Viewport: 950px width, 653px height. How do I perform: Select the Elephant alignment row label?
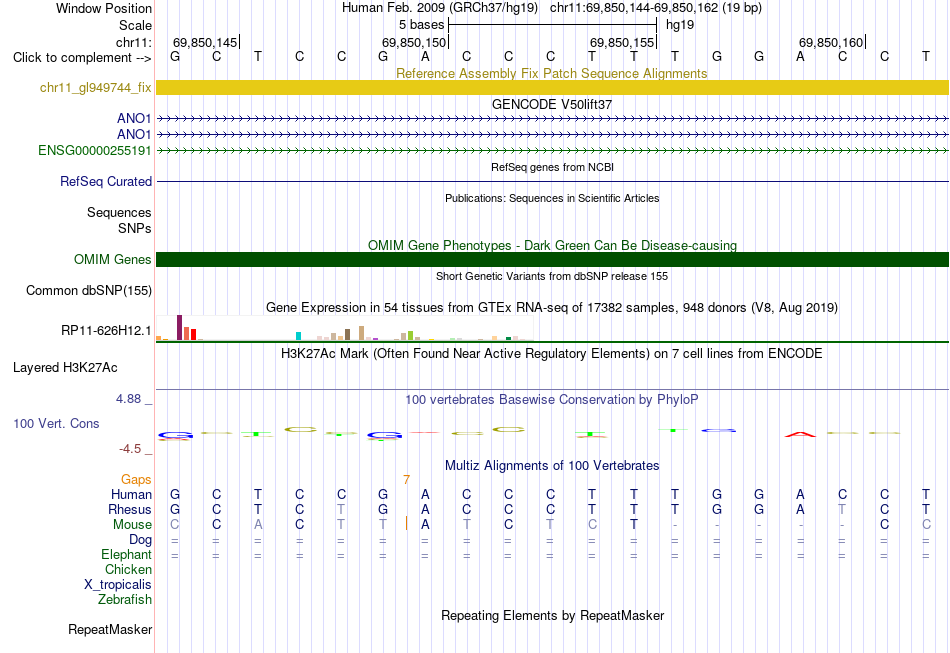pyautogui.click(x=126, y=555)
